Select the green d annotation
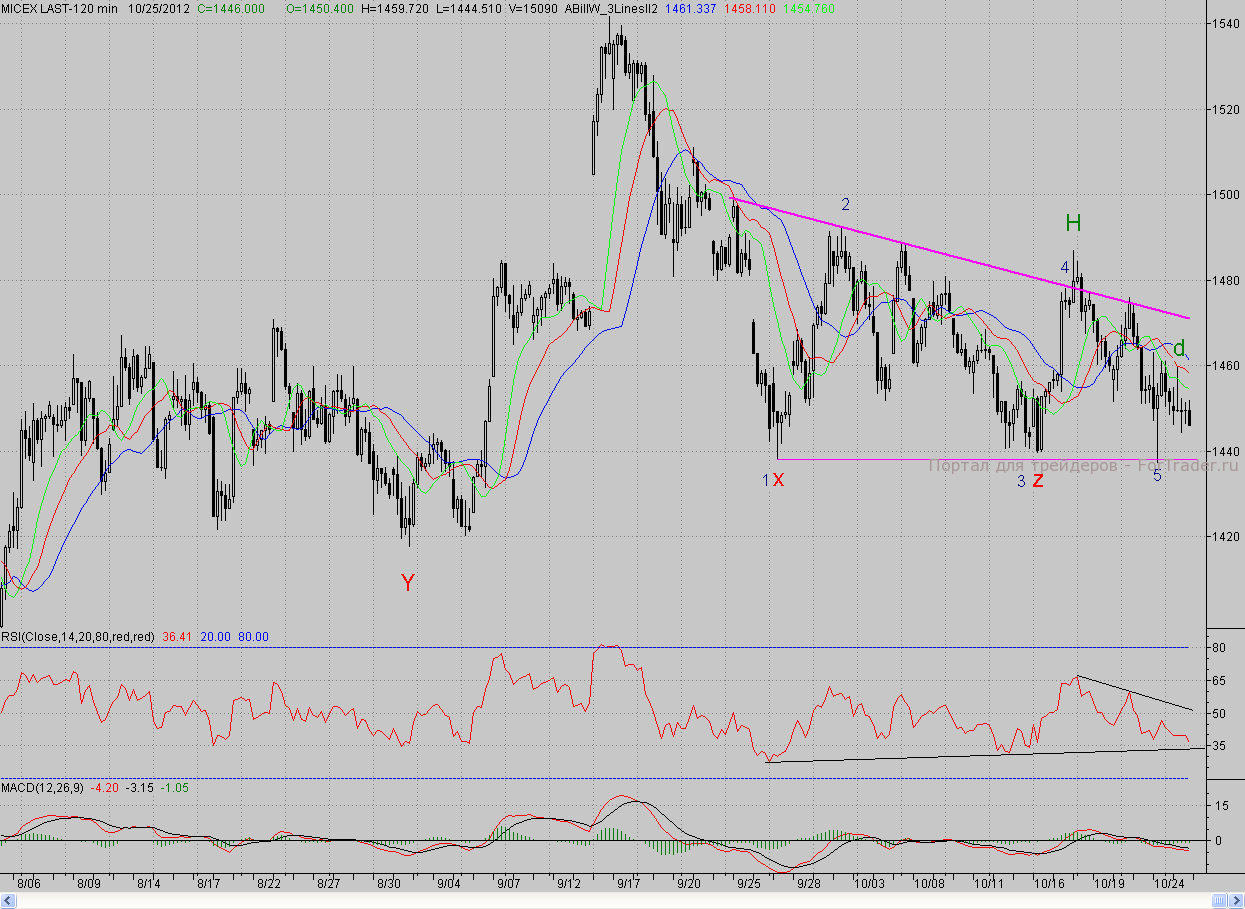 tap(1179, 348)
